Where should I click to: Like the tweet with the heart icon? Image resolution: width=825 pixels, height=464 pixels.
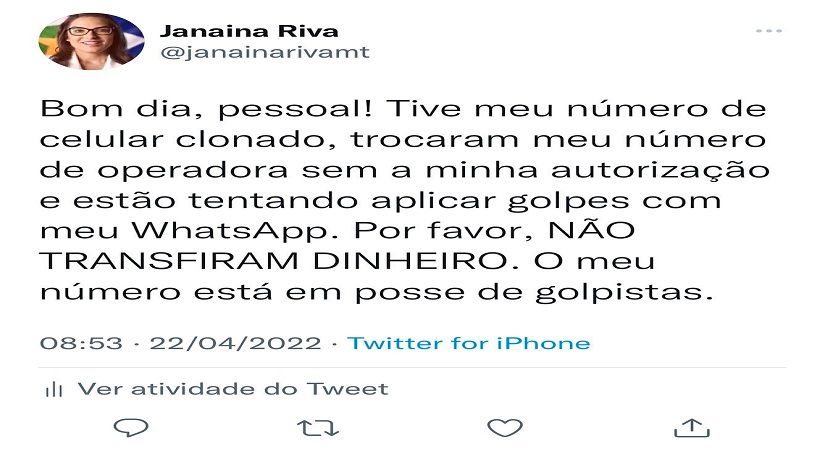coord(505,428)
